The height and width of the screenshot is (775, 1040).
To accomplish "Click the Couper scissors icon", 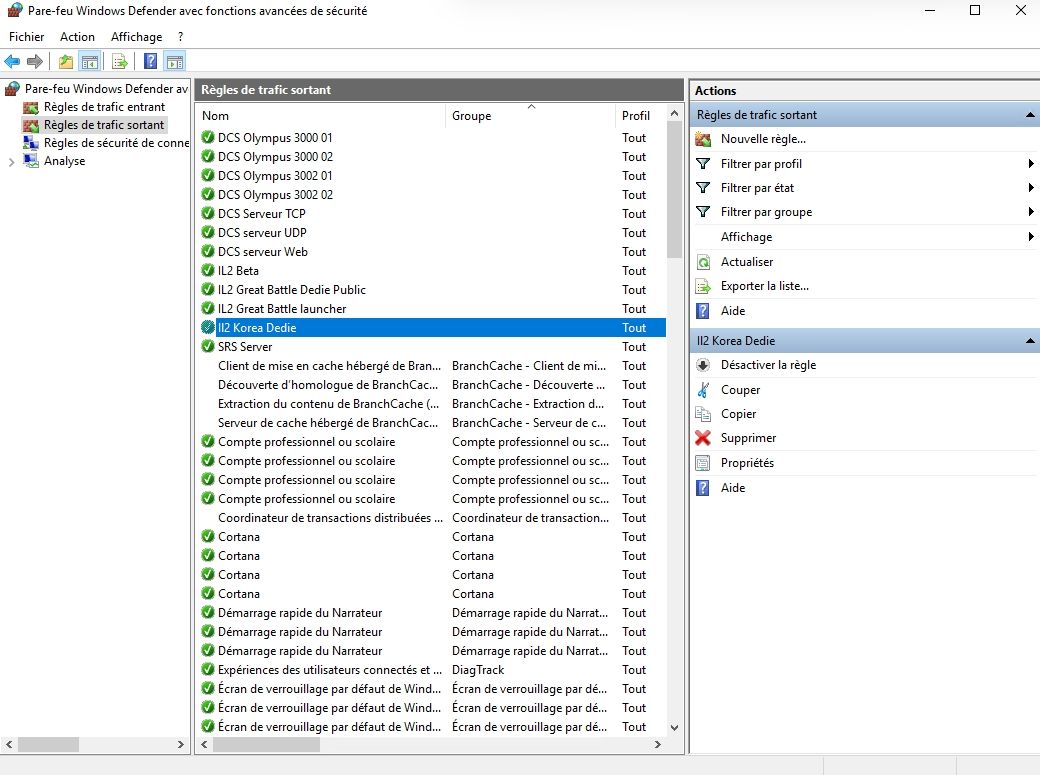I will (x=703, y=390).
